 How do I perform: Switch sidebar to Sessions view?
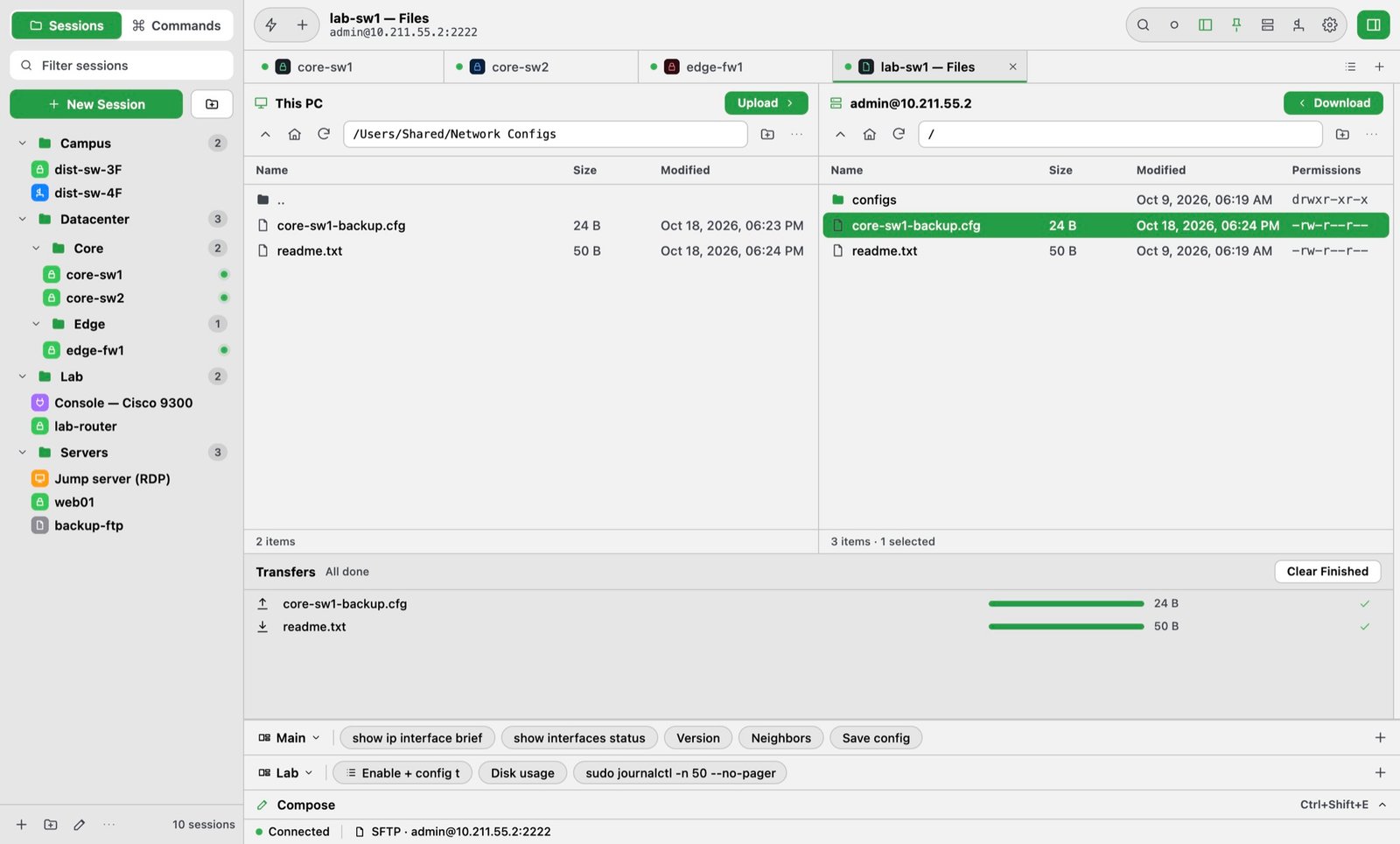tap(66, 25)
